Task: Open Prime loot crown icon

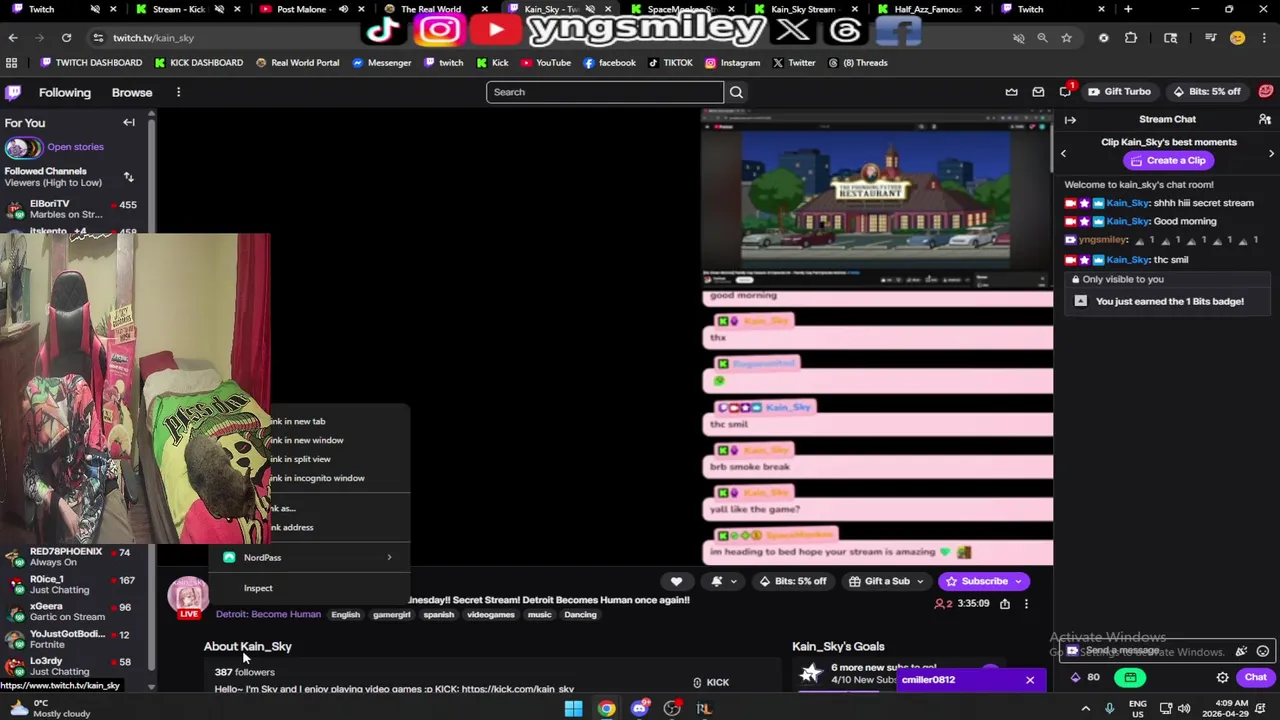Action: point(1011,92)
